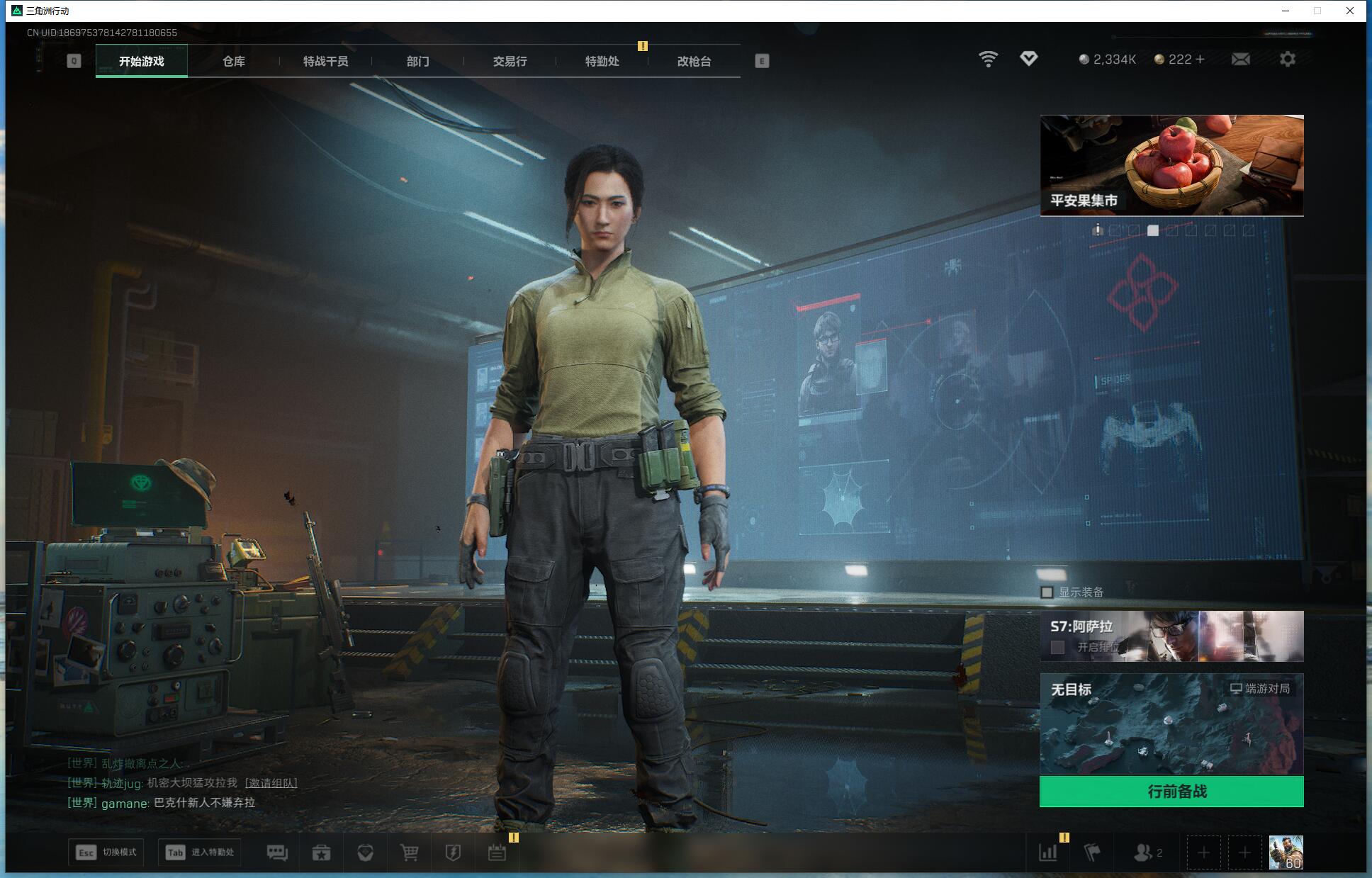Open the mail envelope icon

click(1240, 60)
